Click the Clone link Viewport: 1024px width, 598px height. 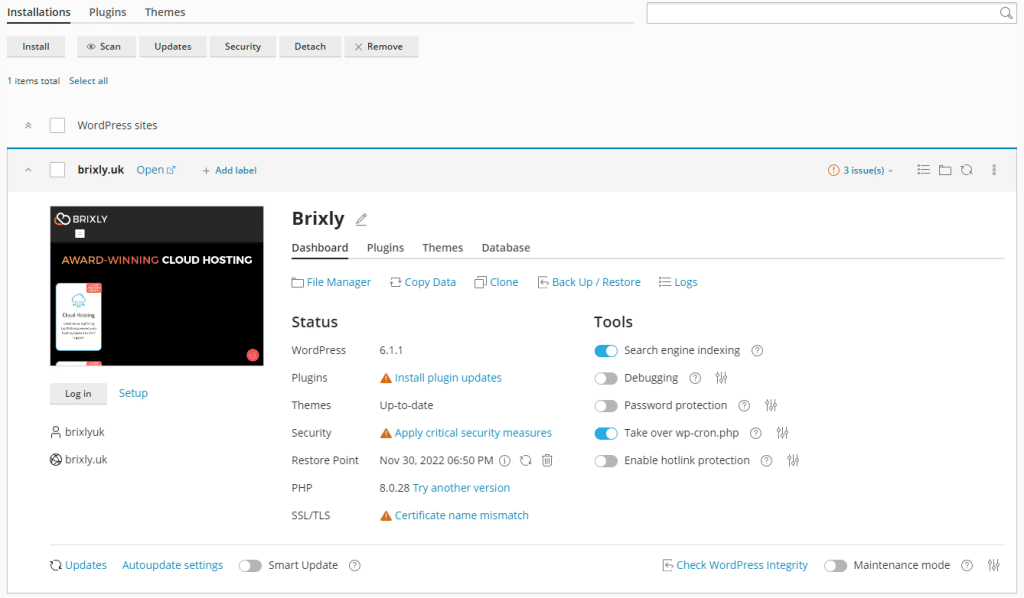click(x=496, y=282)
